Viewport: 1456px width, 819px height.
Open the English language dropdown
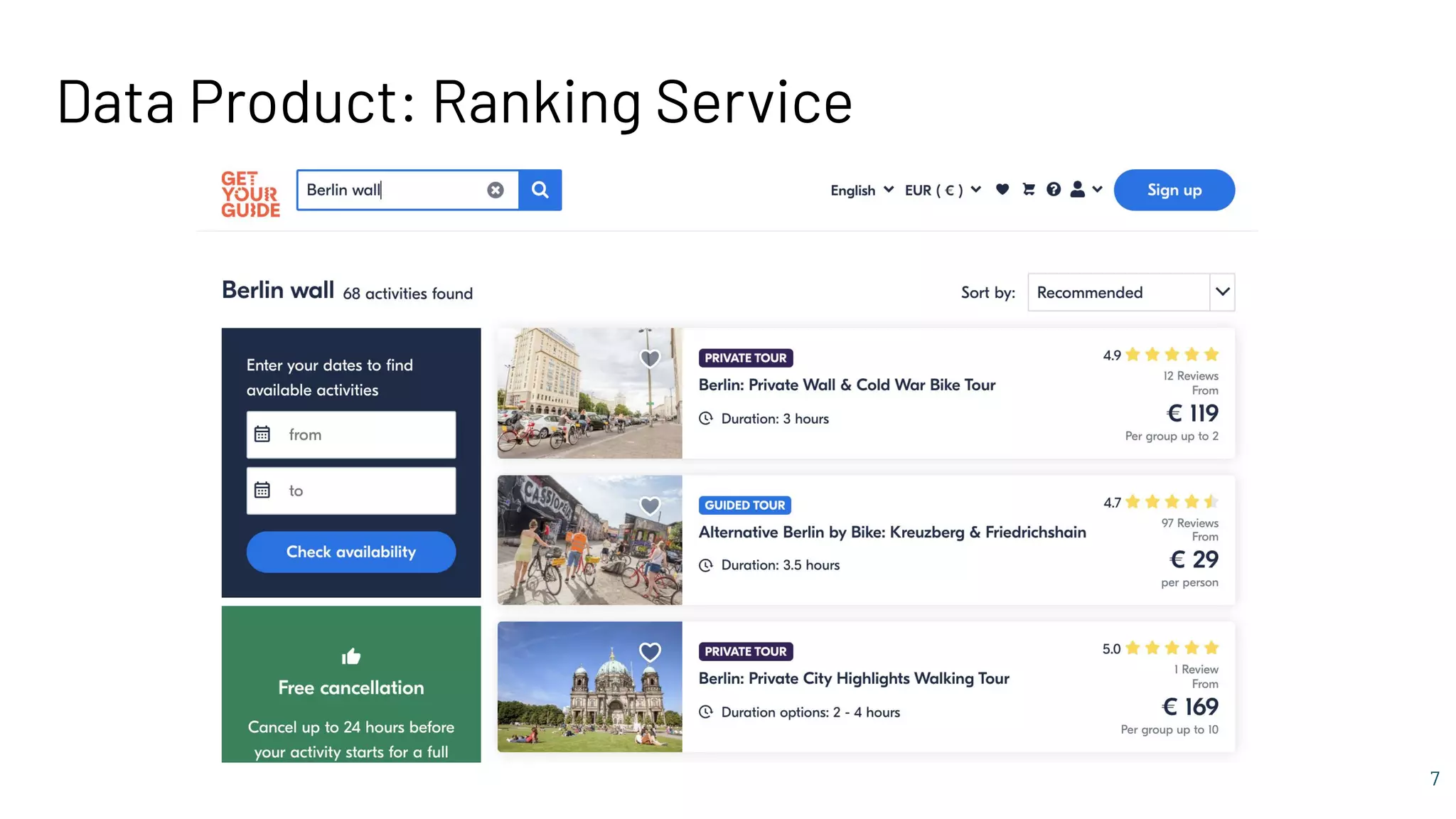tap(862, 190)
